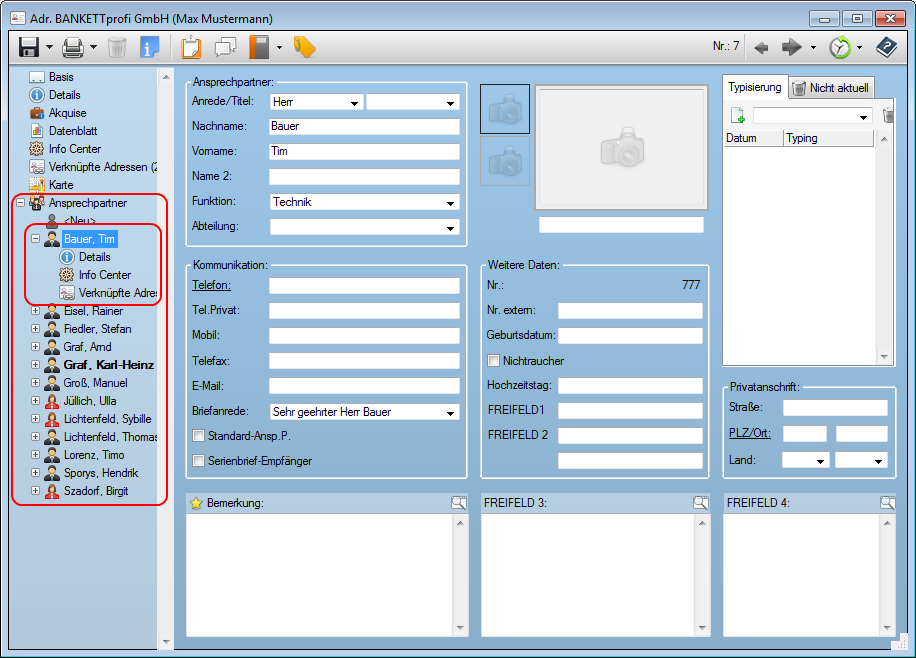Select the Typisierung tab
916x658 pixels.
pyautogui.click(x=755, y=88)
